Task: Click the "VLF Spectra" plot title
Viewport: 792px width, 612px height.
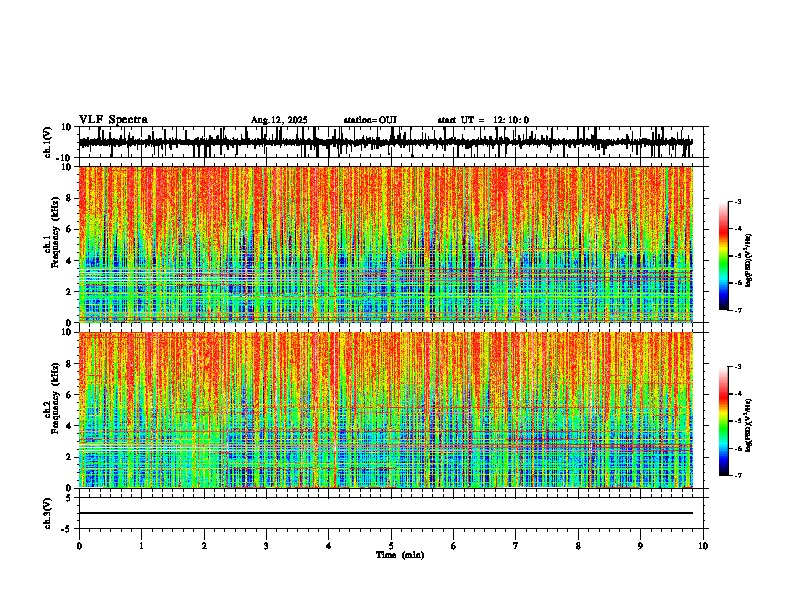Action: pyautogui.click(x=113, y=120)
